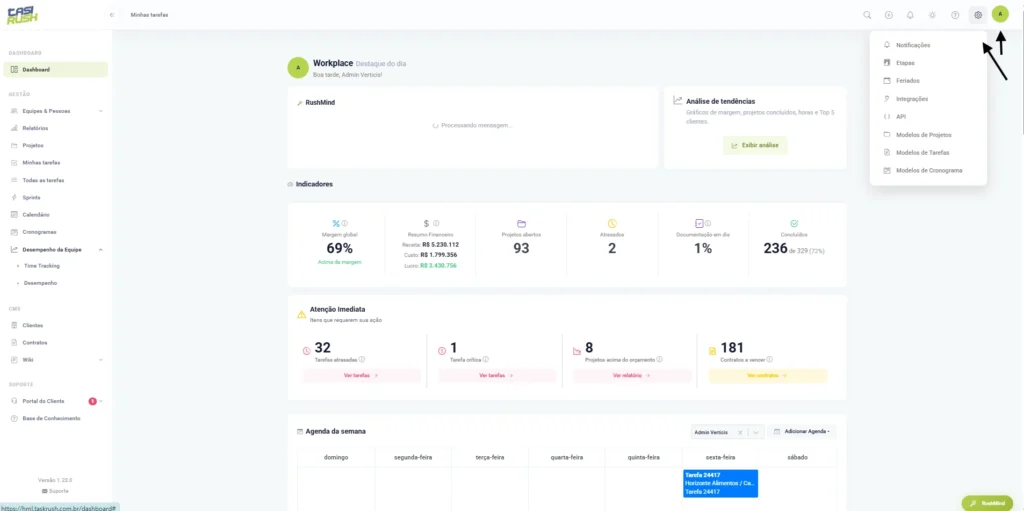This screenshot has height=511, width=1024.
Task: Clear Admin Verticis selection with X
Action: [740, 433]
